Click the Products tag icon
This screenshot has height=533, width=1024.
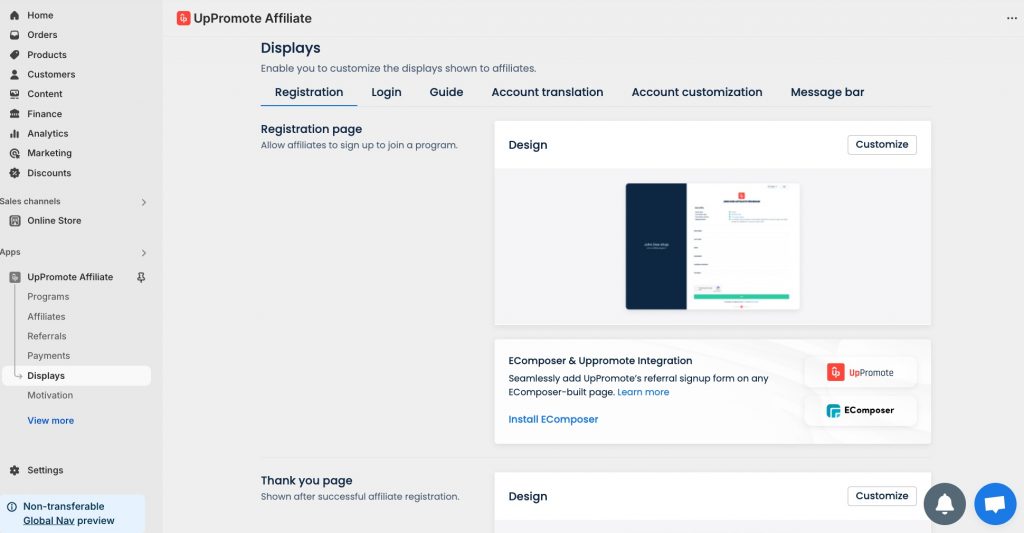(14, 55)
